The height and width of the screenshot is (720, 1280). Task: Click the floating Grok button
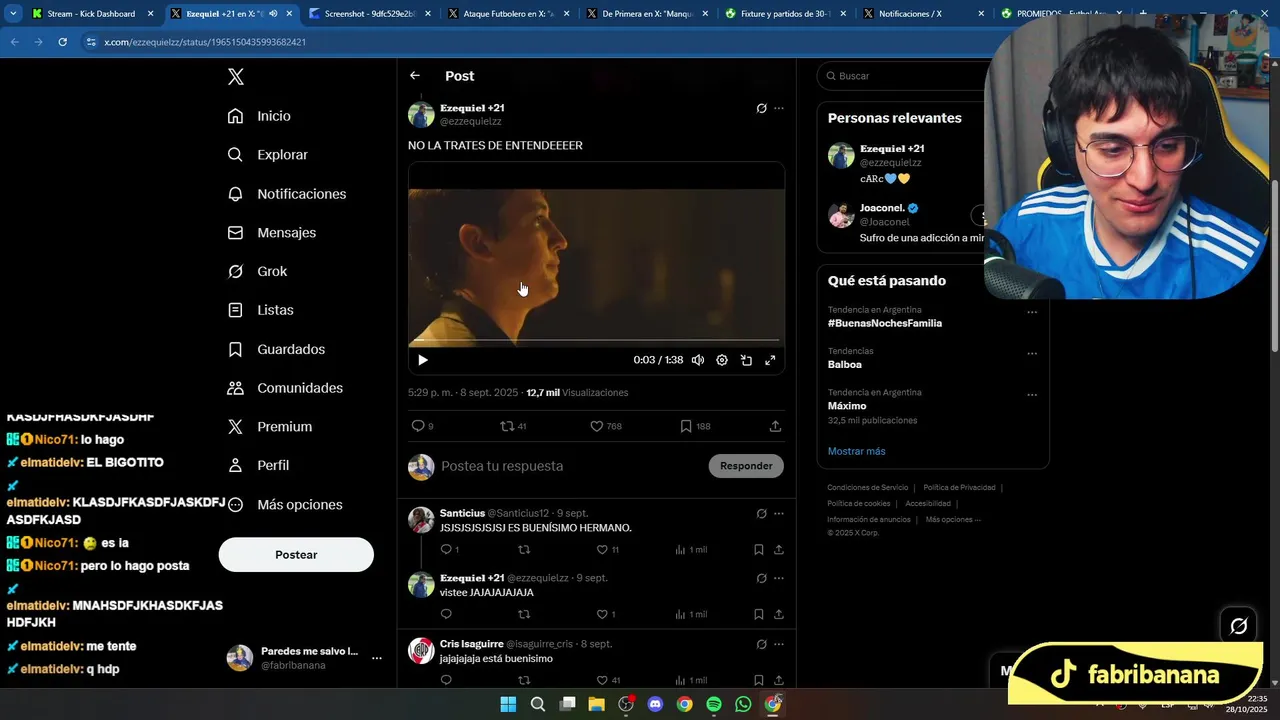[1238, 626]
